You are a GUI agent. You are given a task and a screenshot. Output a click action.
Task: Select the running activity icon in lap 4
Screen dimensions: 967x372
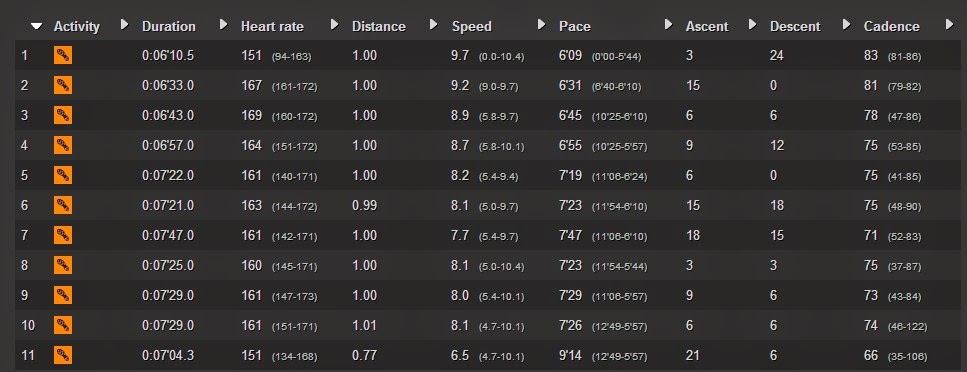pyautogui.click(x=62, y=145)
